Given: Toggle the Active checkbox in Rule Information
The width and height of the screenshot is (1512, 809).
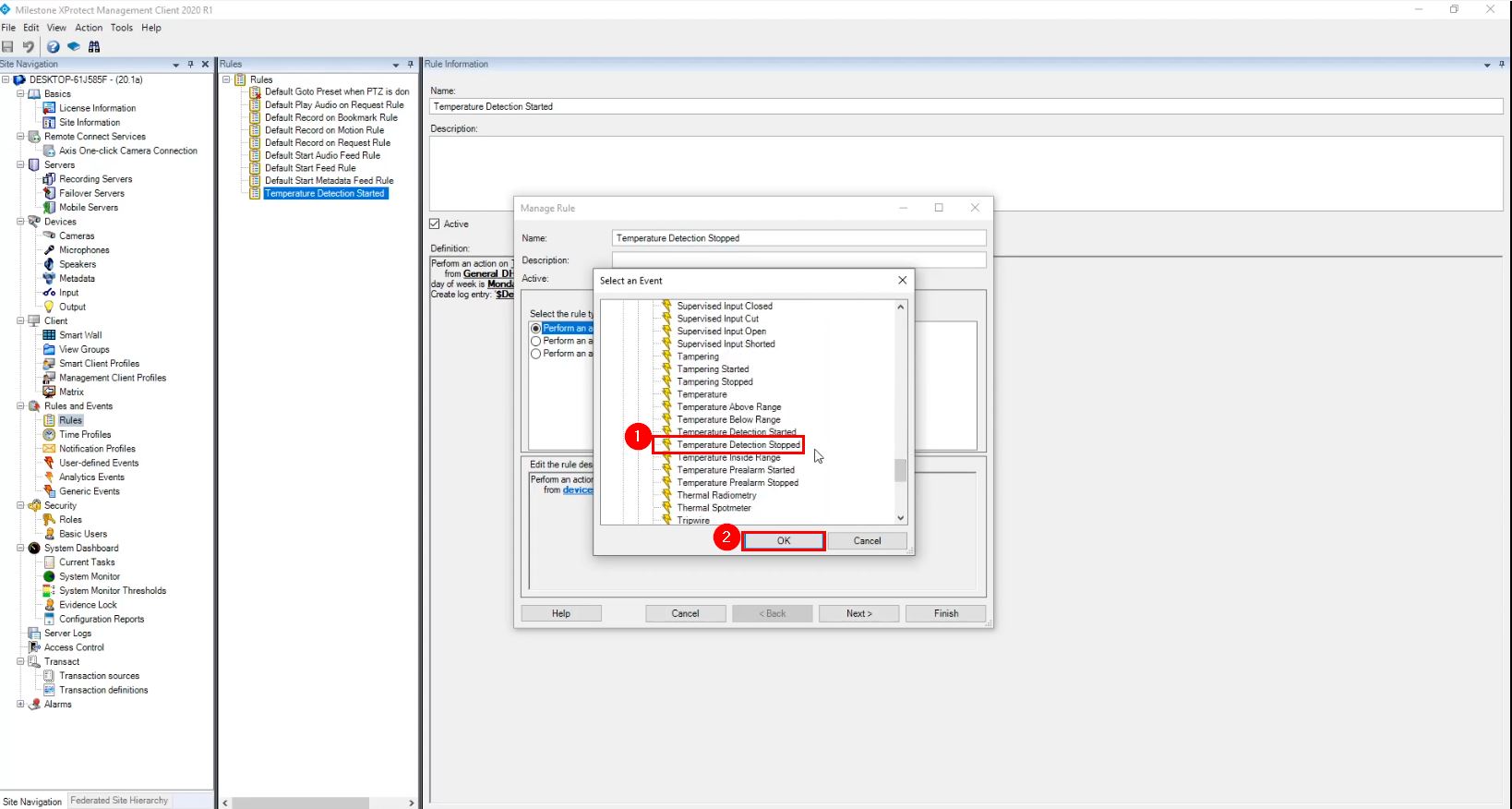Looking at the screenshot, I should pos(435,224).
